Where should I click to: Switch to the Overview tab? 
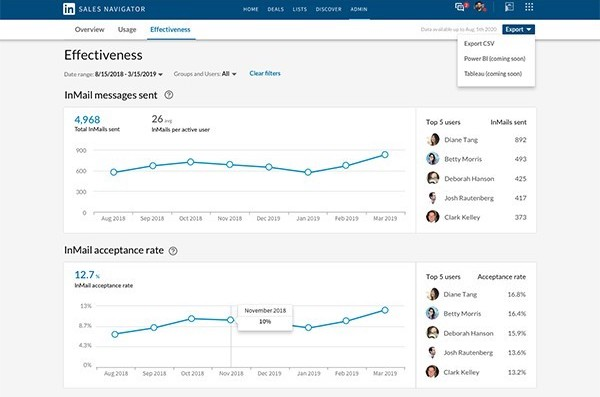pyautogui.click(x=90, y=29)
